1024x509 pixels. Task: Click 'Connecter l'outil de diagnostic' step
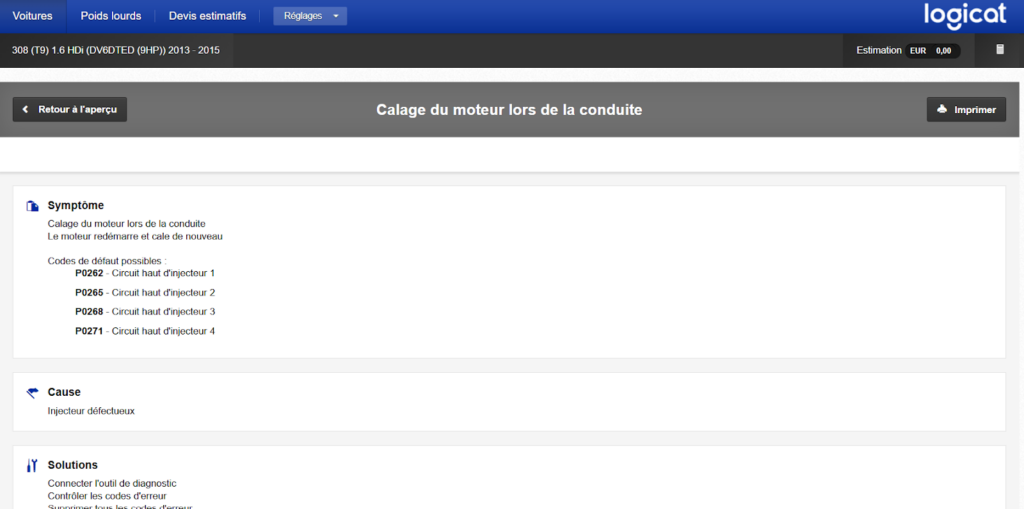tap(112, 484)
